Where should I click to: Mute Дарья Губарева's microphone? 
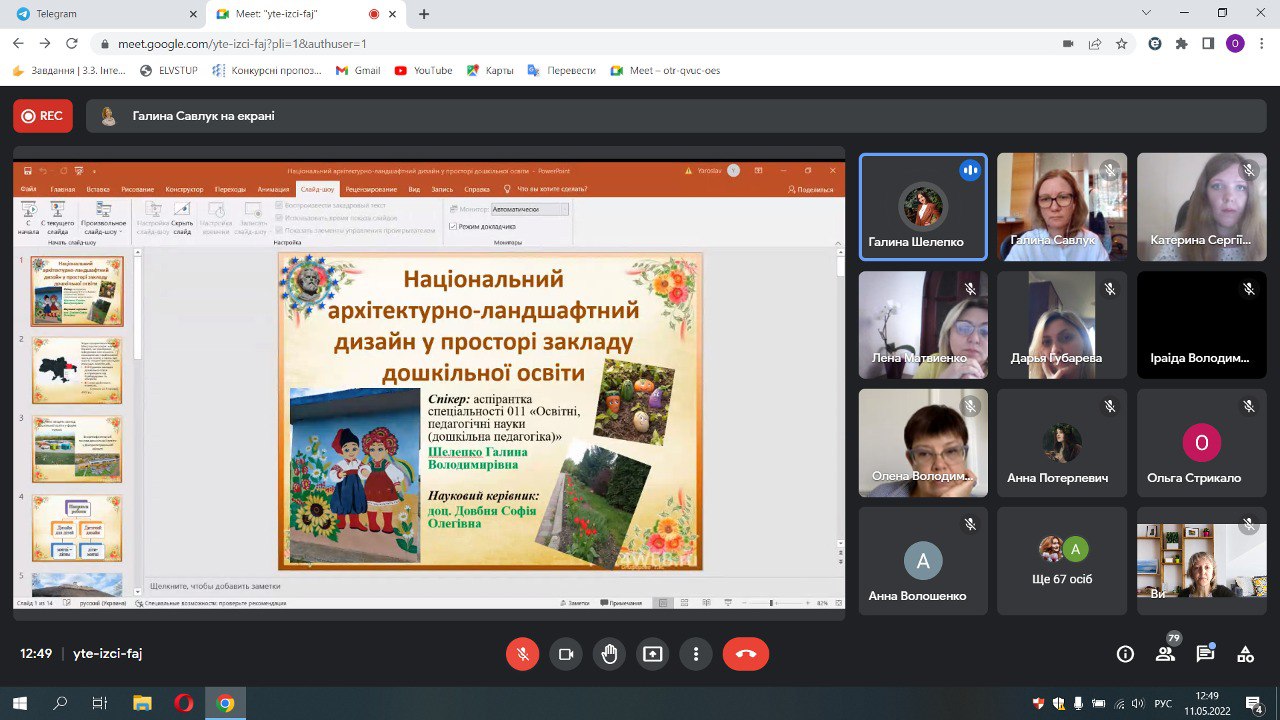point(1108,288)
